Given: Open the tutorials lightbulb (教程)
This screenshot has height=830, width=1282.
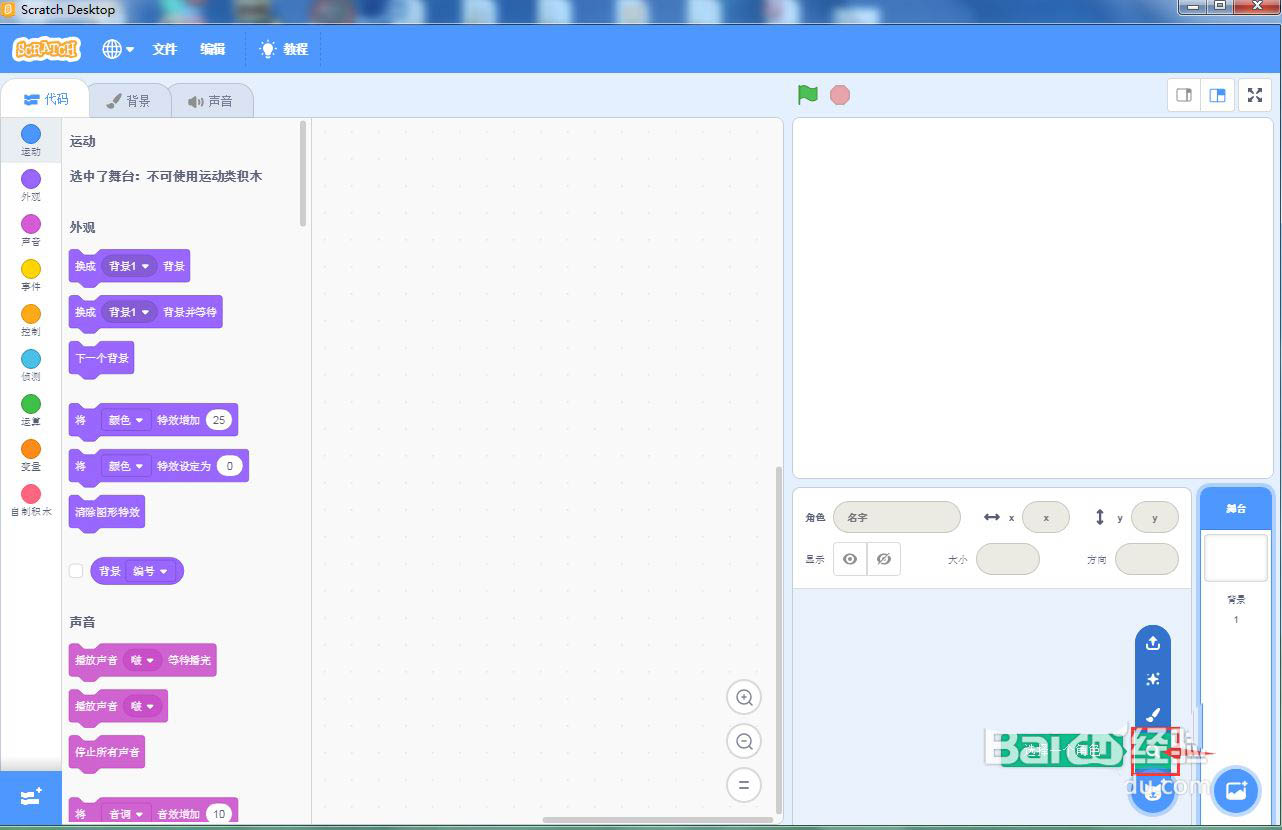Looking at the screenshot, I should pyautogui.click(x=284, y=49).
